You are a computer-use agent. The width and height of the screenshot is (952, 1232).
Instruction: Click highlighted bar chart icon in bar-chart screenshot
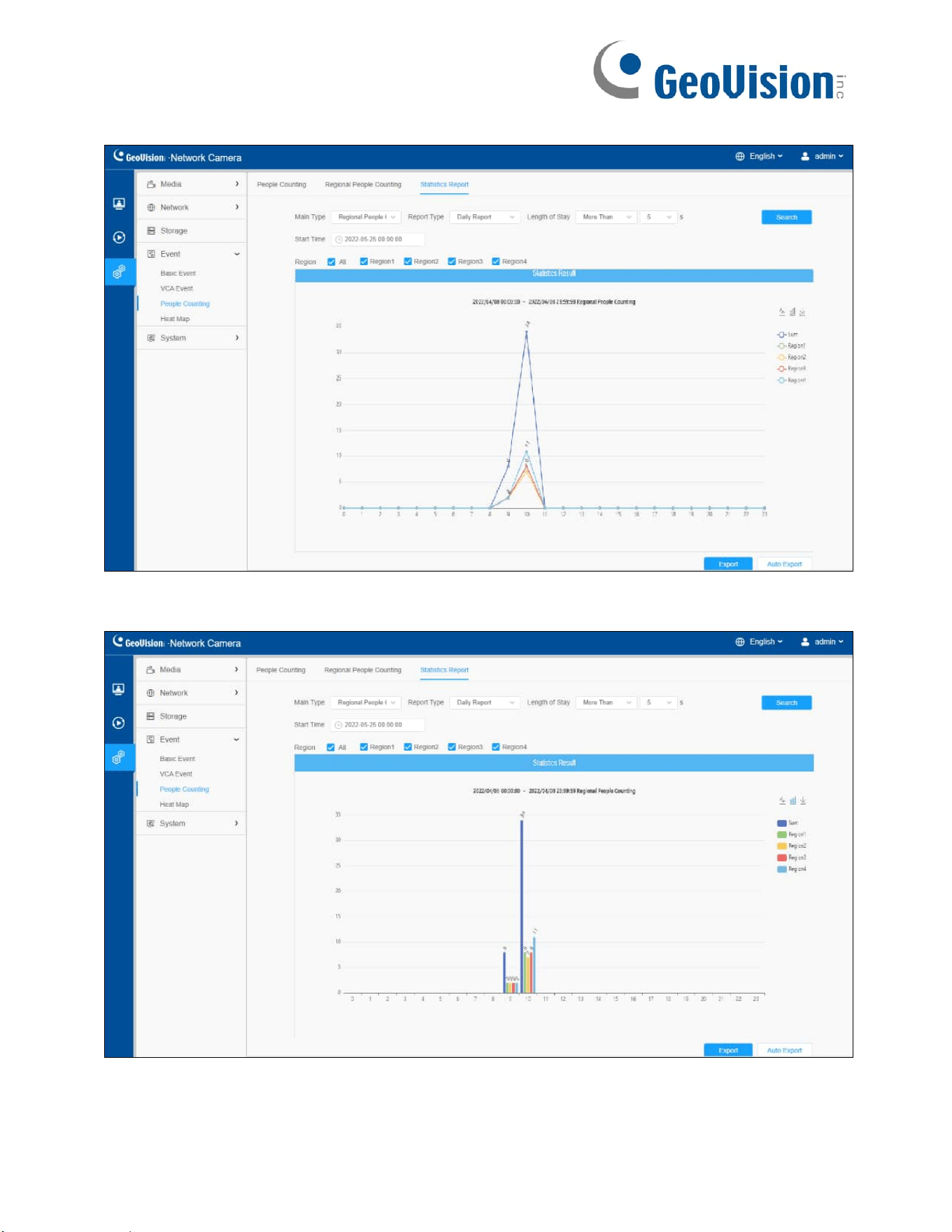pos(793,800)
